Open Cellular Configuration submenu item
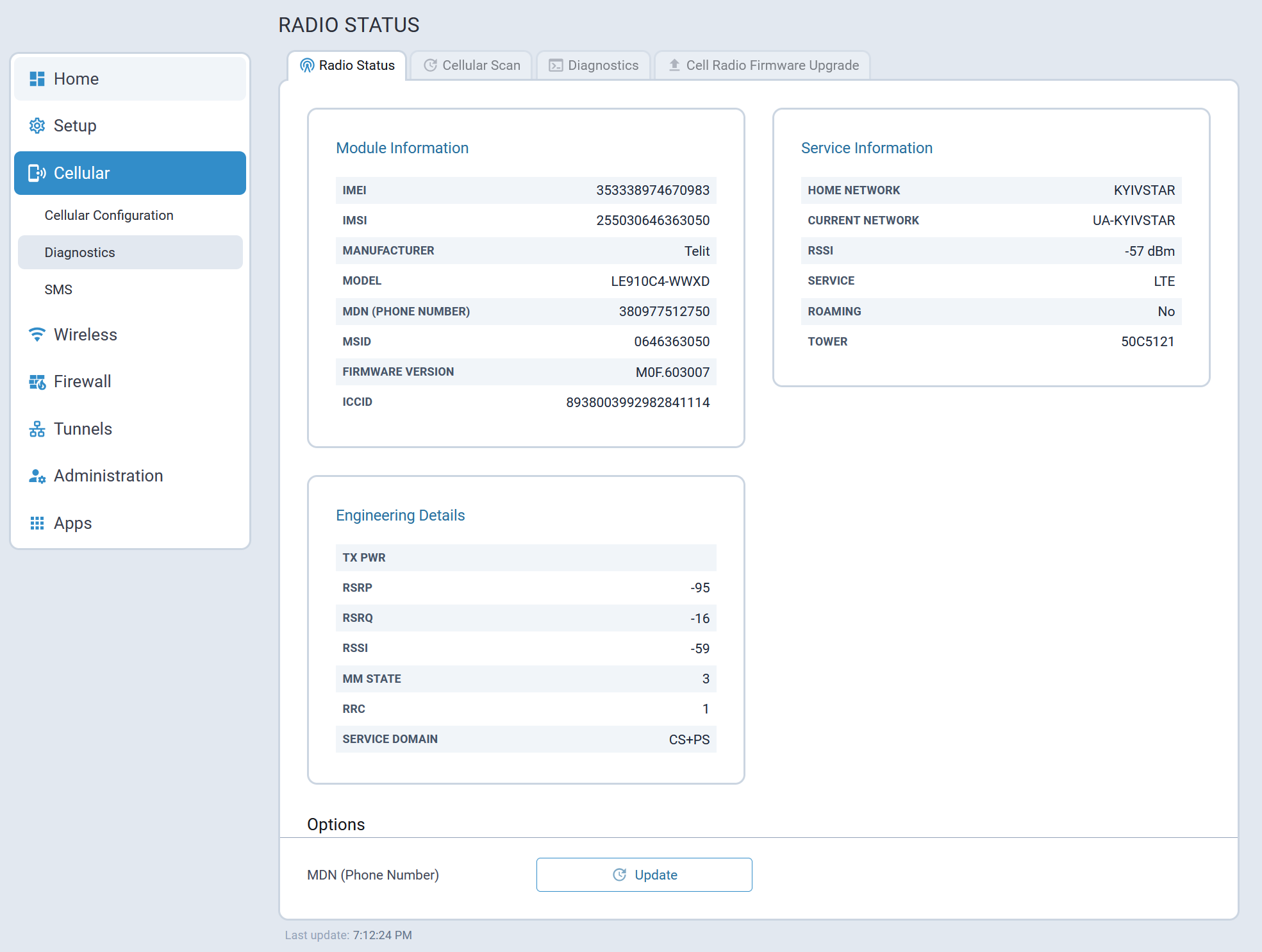1262x952 pixels. tap(109, 215)
